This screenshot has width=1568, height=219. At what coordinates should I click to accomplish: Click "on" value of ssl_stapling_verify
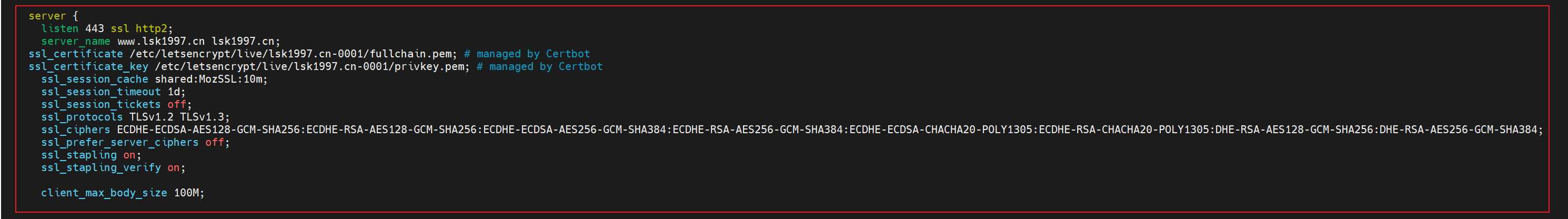click(174, 167)
